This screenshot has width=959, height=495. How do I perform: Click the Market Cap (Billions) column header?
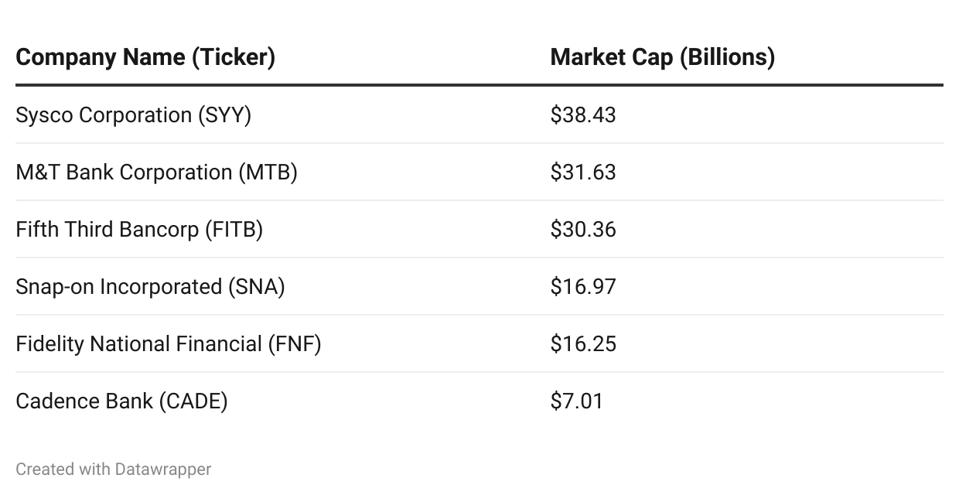click(x=662, y=57)
